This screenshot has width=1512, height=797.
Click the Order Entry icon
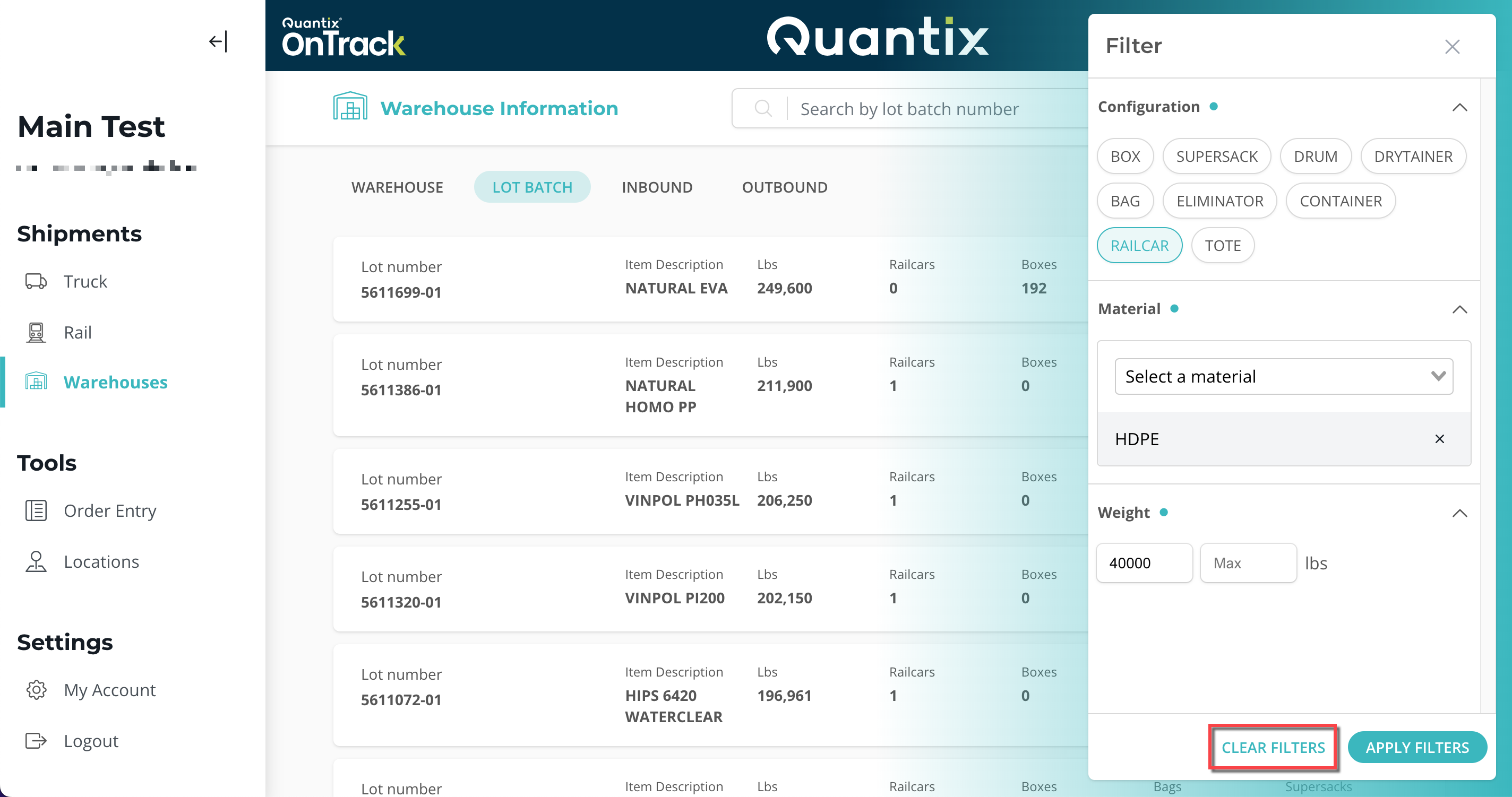tap(36, 511)
